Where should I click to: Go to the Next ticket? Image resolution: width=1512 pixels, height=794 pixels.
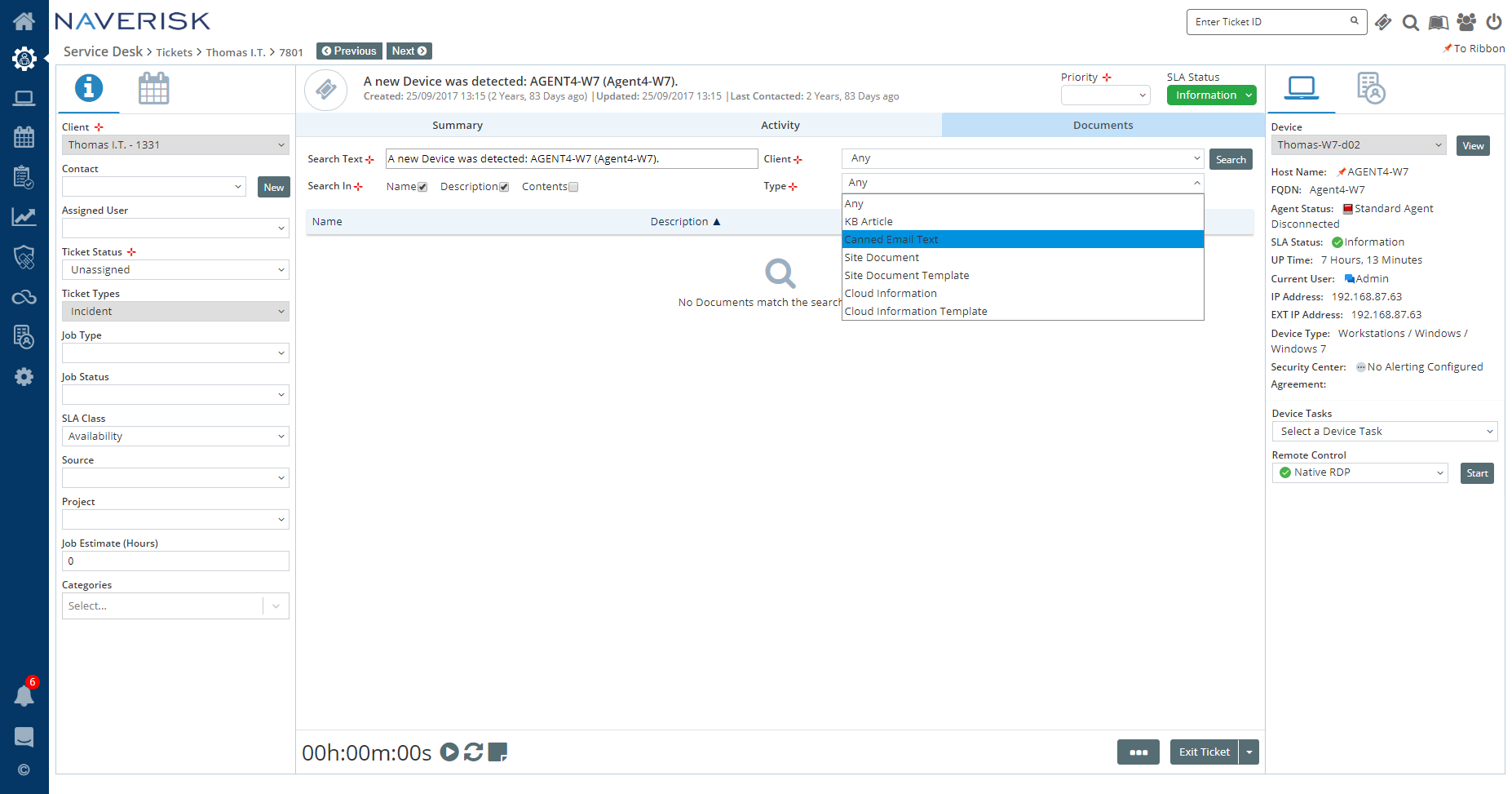tap(409, 51)
